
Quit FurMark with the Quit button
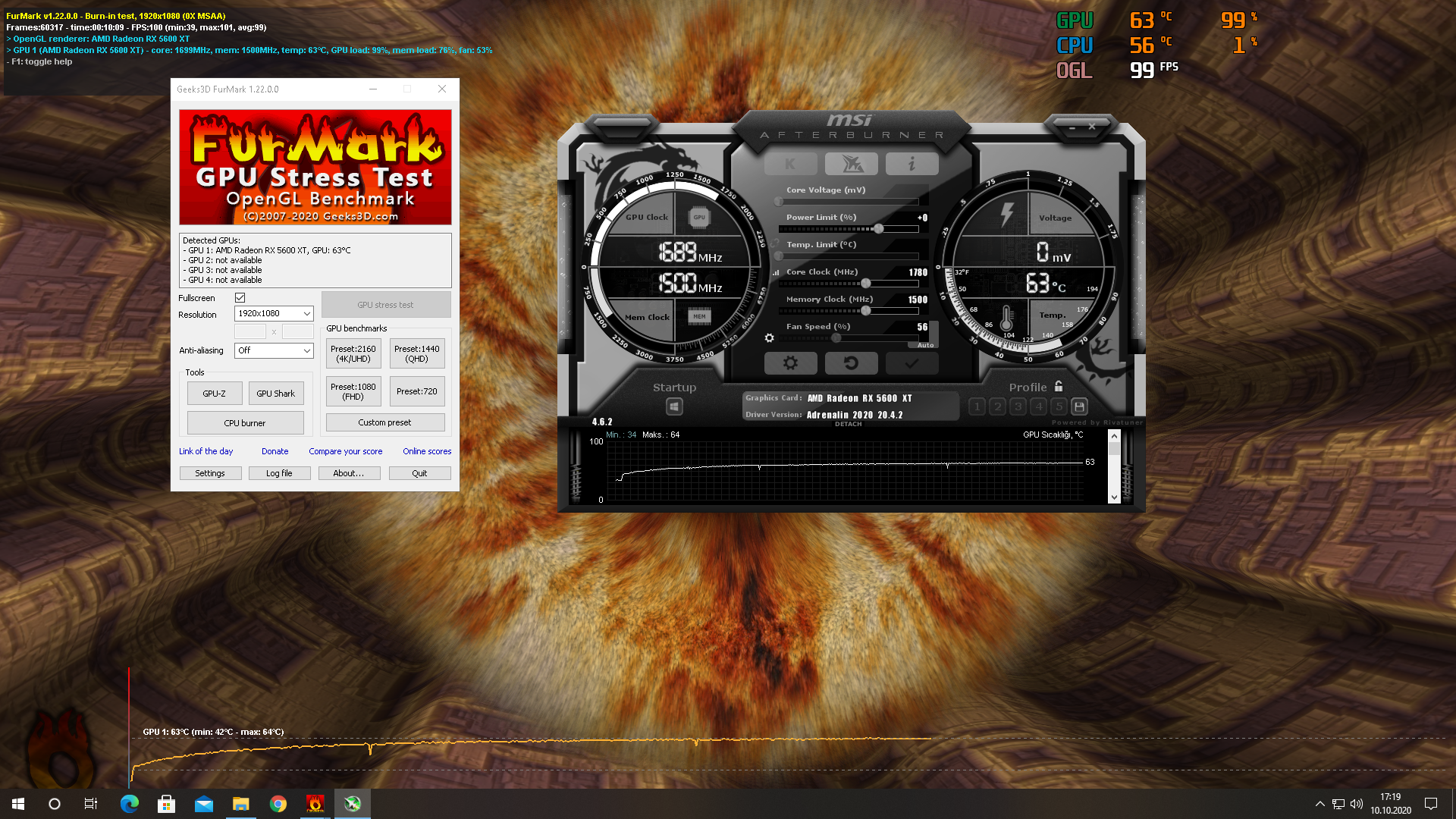click(419, 473)
